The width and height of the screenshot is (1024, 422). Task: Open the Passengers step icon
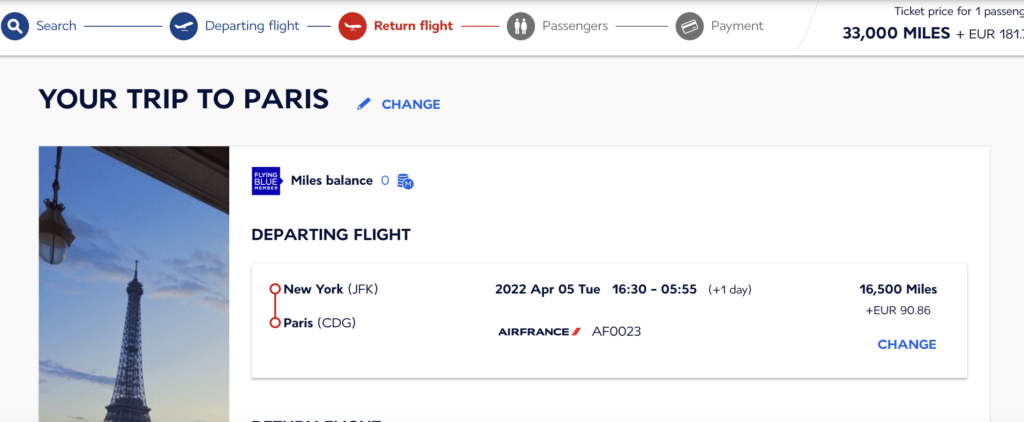521,26
